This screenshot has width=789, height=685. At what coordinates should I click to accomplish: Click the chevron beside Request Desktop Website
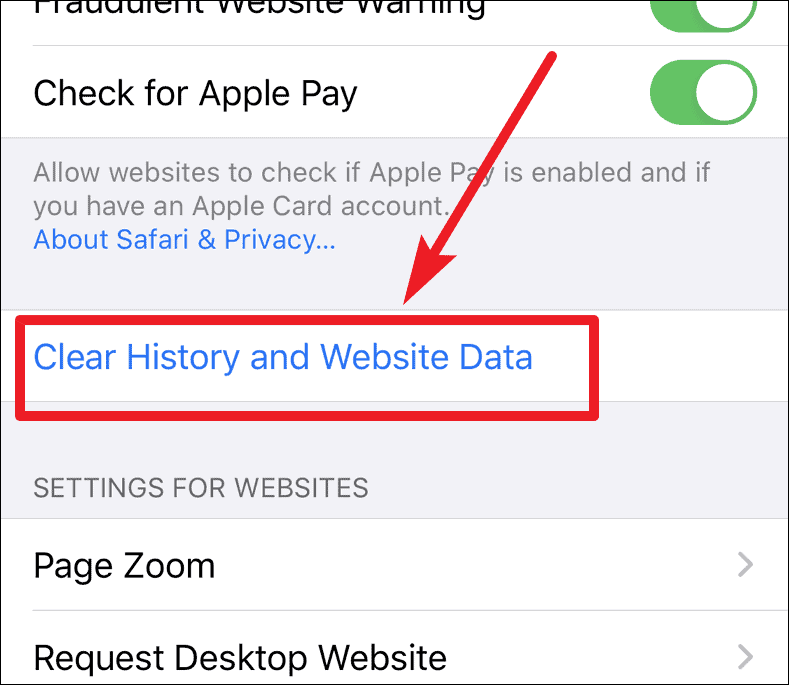745,656
